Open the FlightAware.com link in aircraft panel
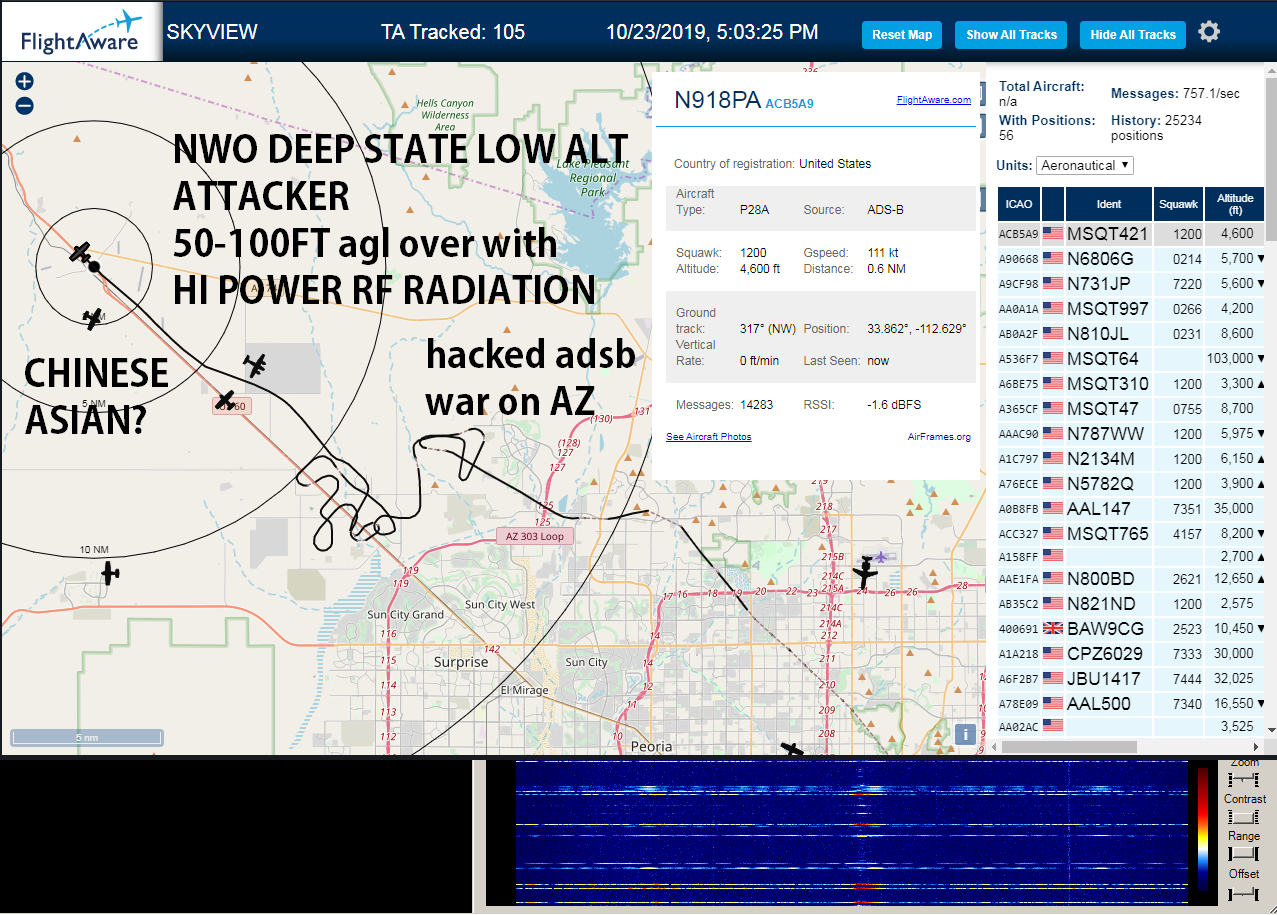Viewport: 1277px width, 915px height. point(933,100)
